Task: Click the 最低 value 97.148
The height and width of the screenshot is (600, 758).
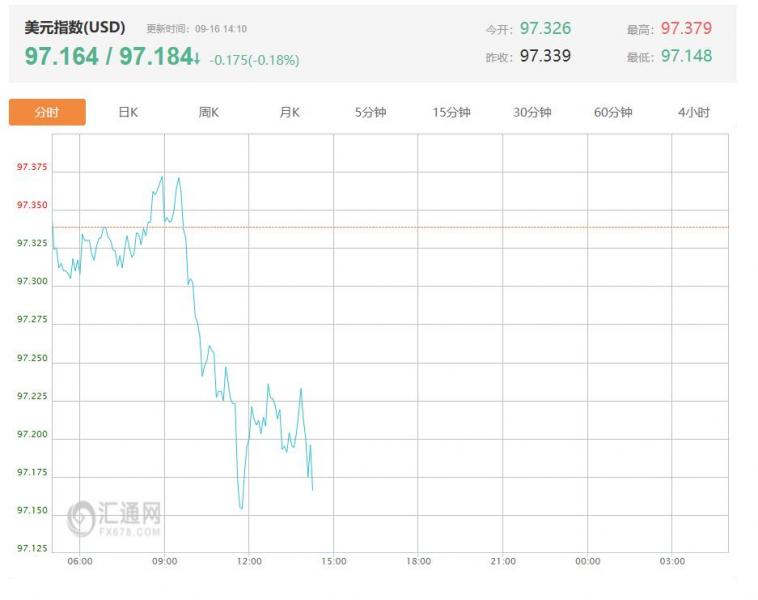Action: click(x=686, y=56)
